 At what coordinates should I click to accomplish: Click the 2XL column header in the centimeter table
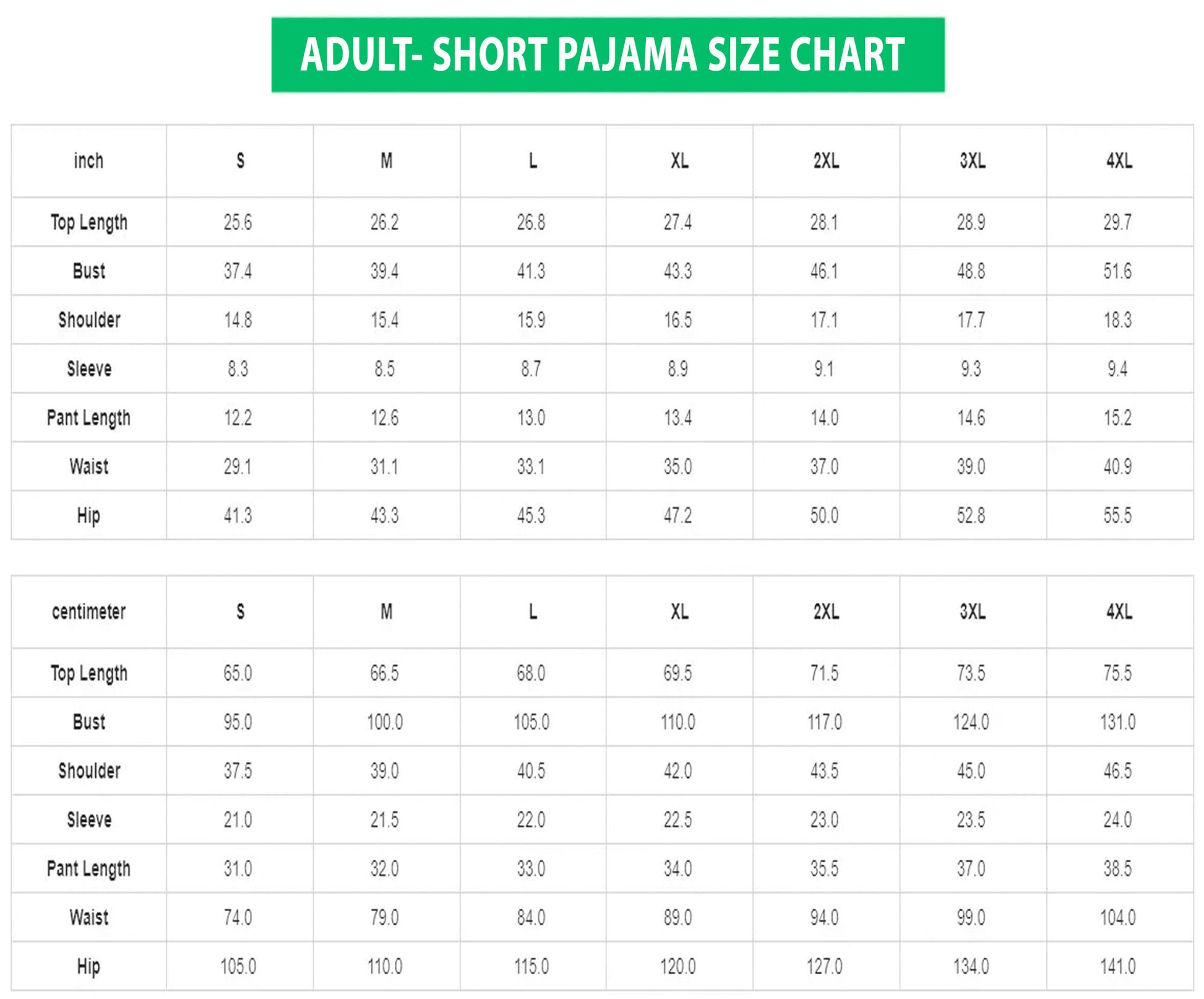[825, 612]
